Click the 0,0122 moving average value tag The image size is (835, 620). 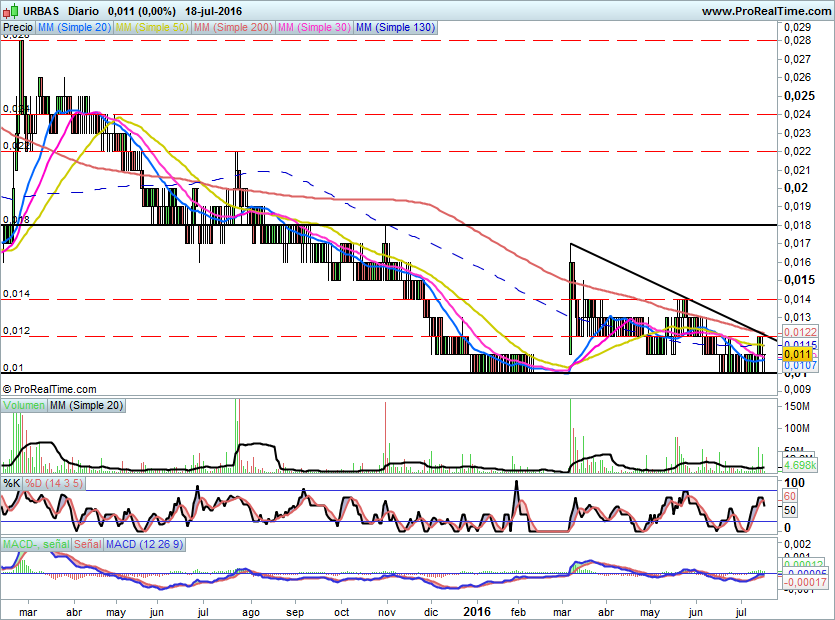point(800,331)
